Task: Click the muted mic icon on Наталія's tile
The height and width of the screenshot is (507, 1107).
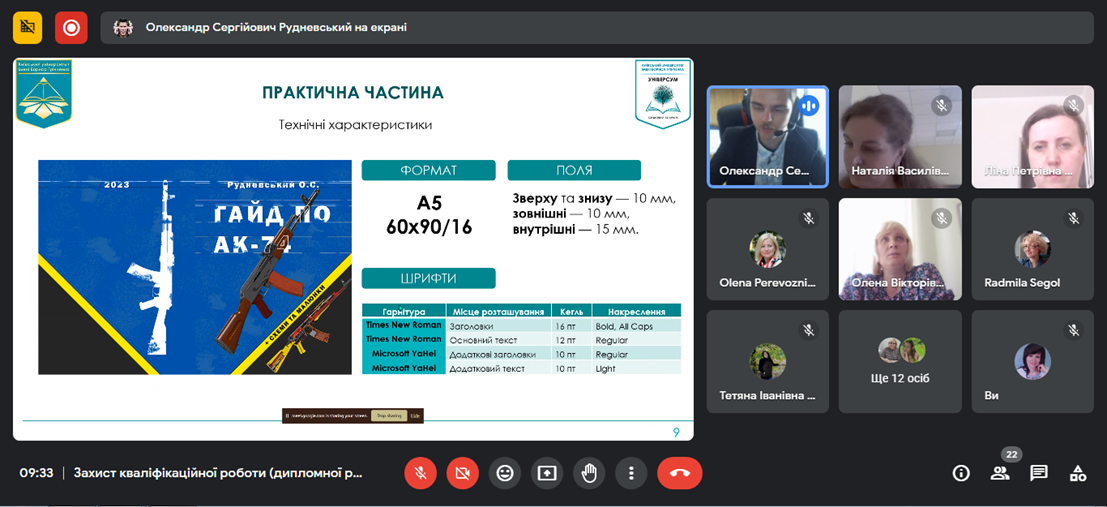Action: (x=941, y=106)
